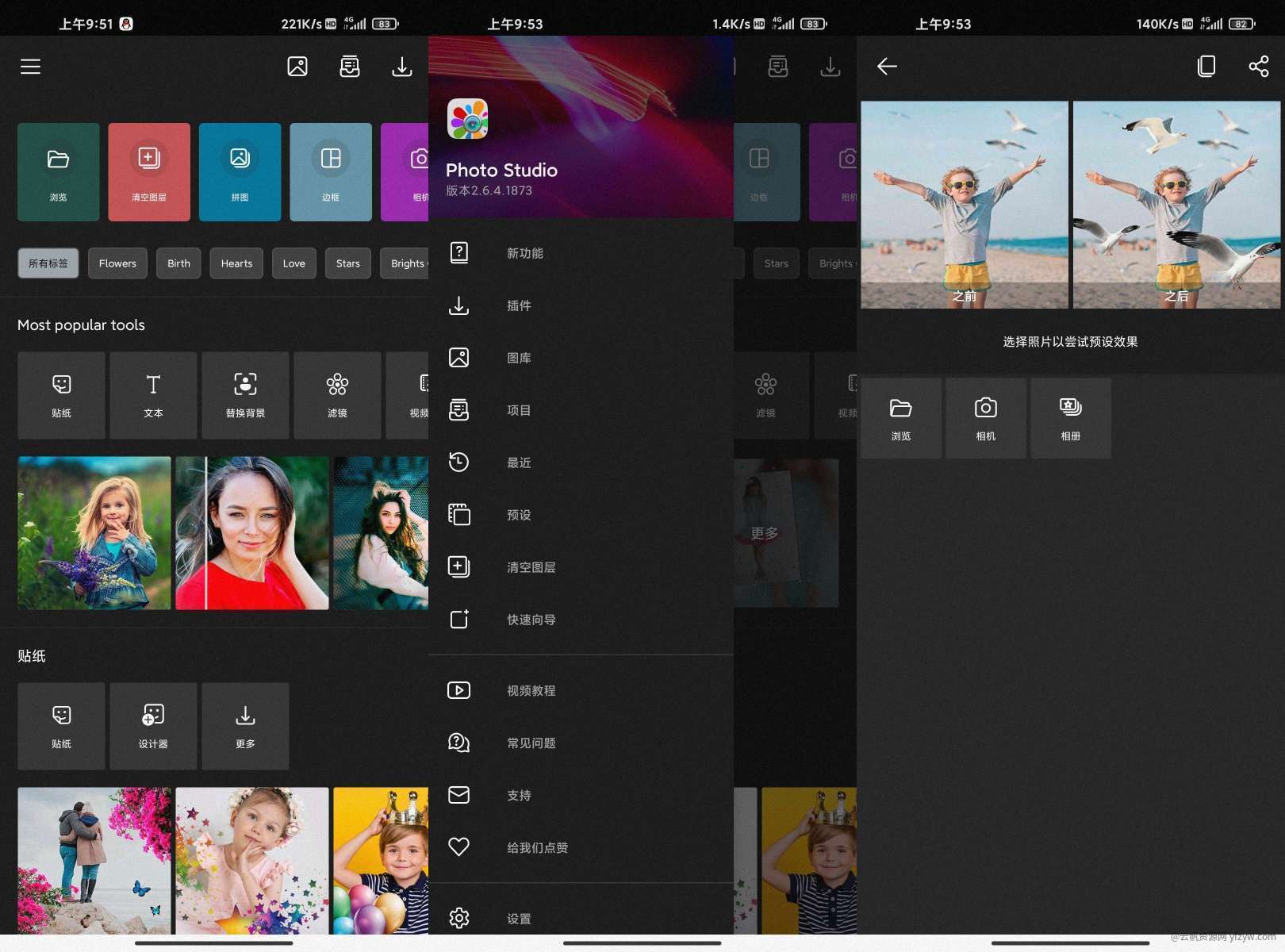Image resolution: width=1285 pixels, height=952 pixels.
Task: Tap the share icon
Action: point(1258,67)
